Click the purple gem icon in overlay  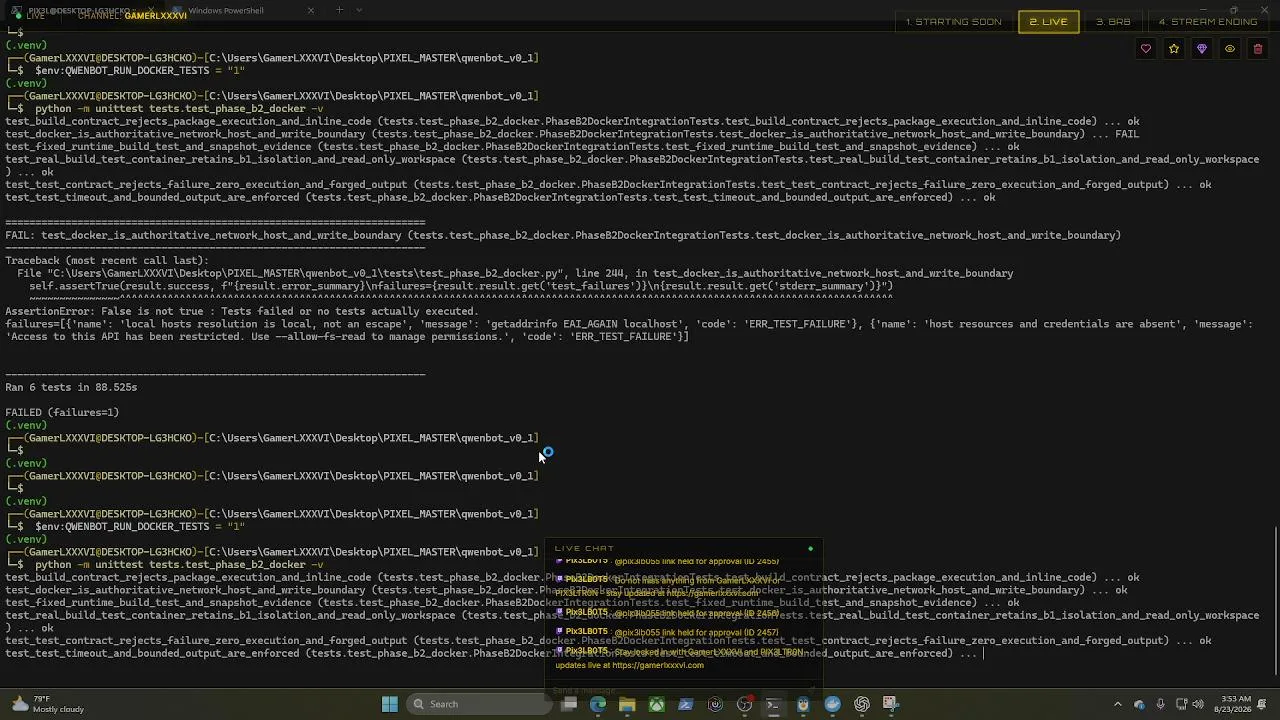point(1202,49)
